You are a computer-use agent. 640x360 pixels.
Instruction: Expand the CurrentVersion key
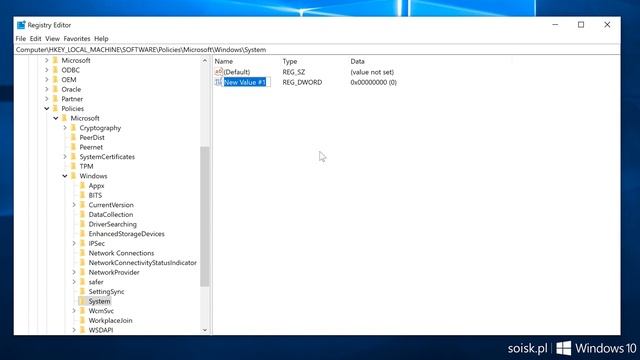click(74, 205)
